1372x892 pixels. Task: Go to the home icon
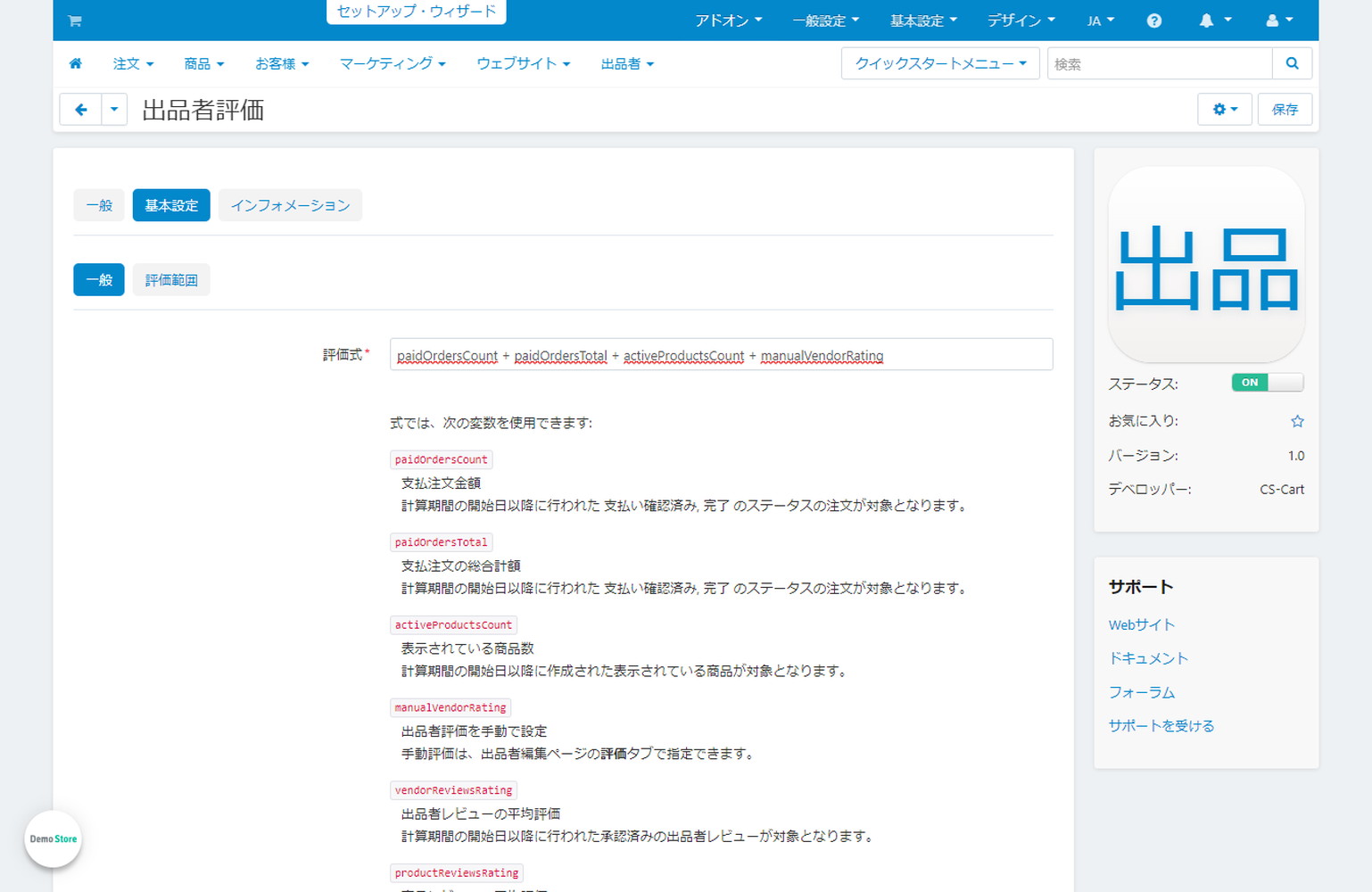76,63
